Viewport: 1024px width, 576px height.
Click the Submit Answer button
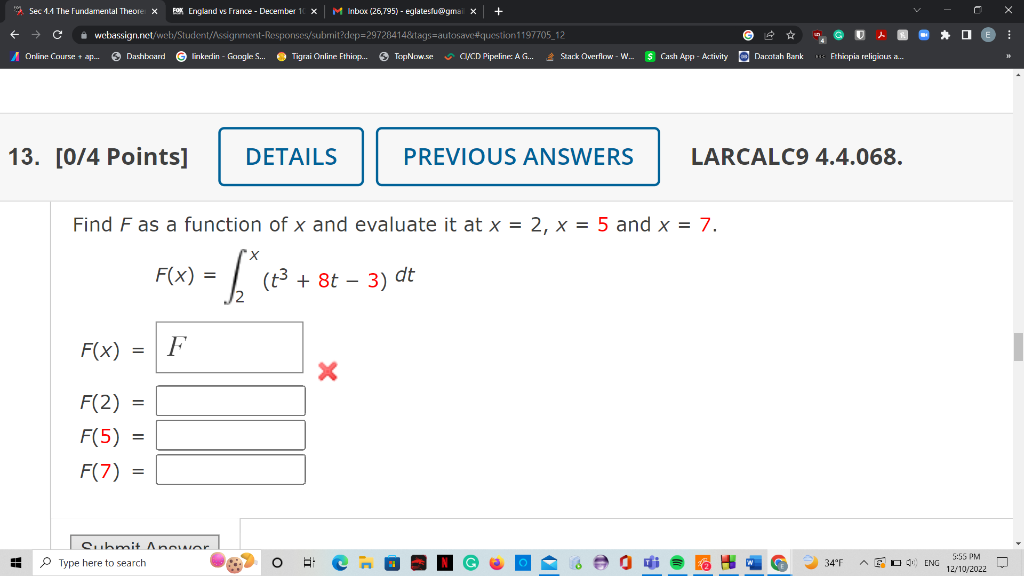[143, 547]
